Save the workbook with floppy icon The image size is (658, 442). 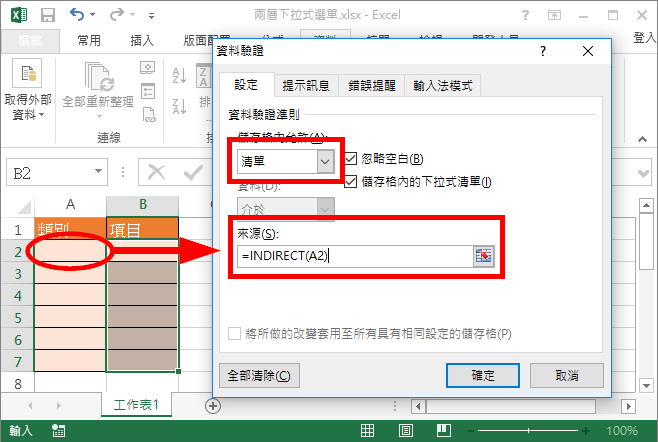[48, 15]
